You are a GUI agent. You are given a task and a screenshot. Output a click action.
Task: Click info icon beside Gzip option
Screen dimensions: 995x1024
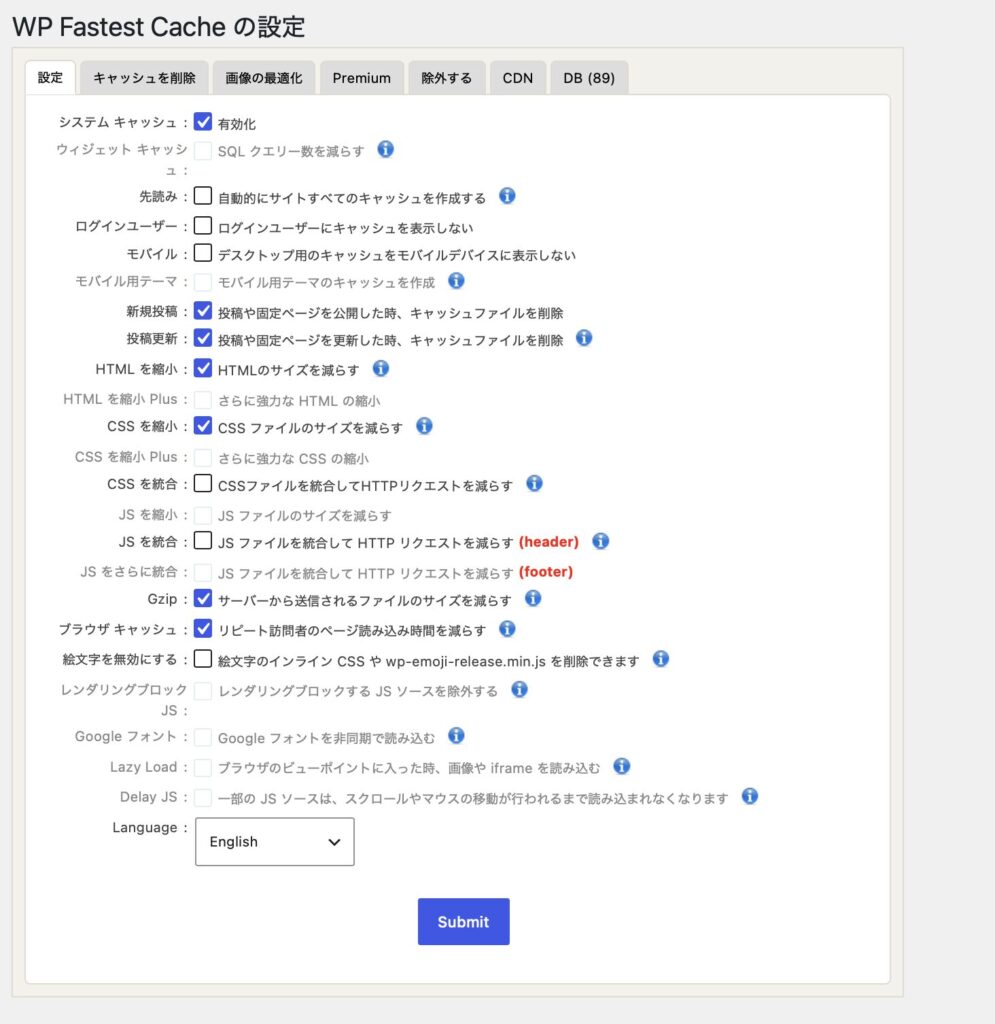(x=533, y=598)
